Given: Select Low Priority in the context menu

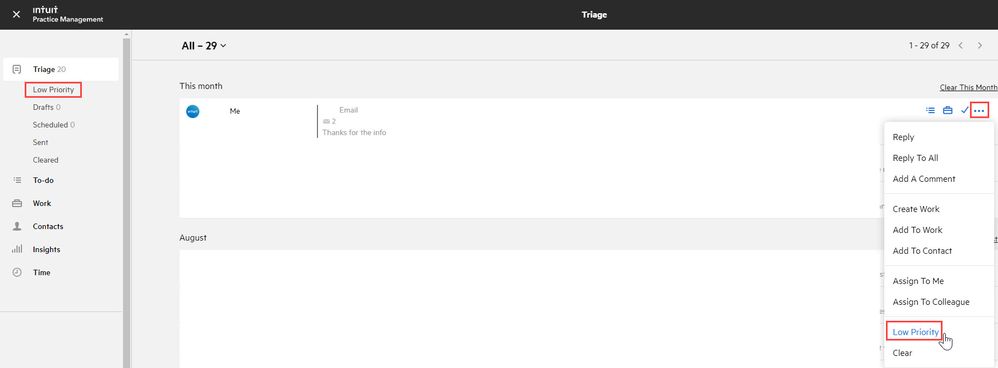Looking at the screenshot, I should [915, 332].
